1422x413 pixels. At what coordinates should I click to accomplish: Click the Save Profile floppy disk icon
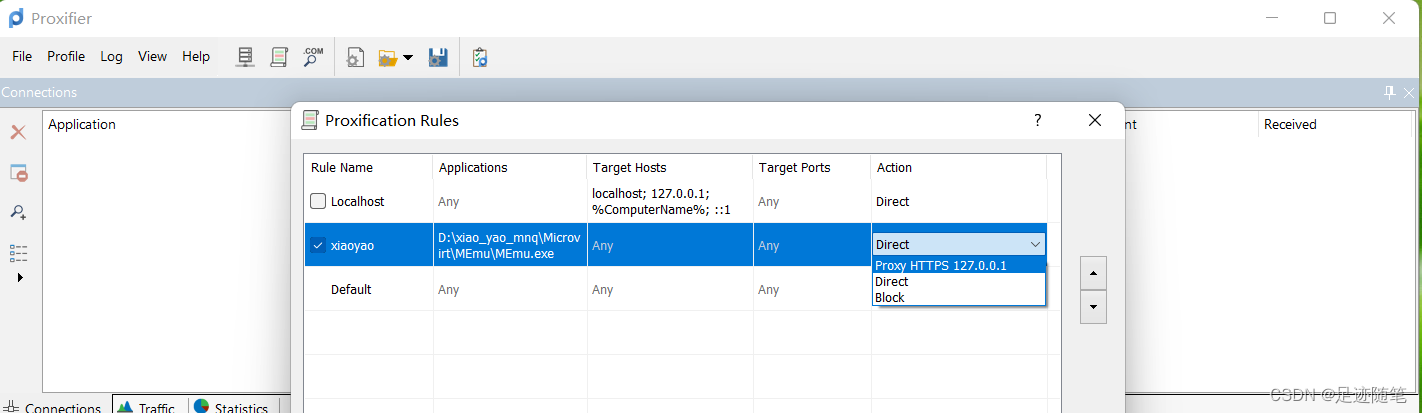point(437,57)
